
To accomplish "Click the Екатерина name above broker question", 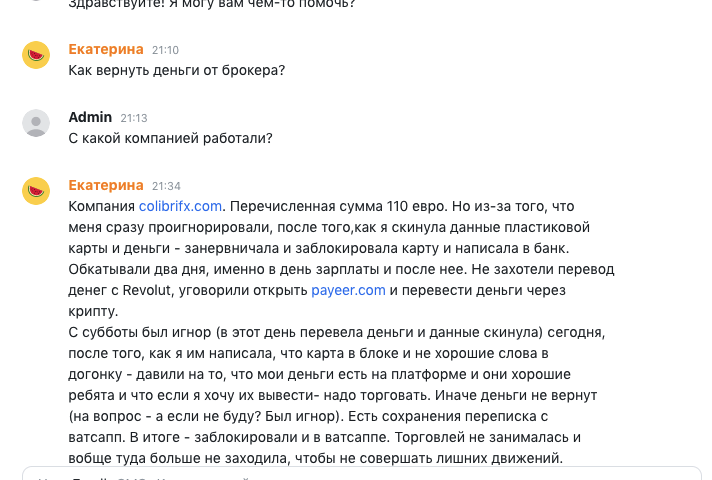I will [106, 49].
